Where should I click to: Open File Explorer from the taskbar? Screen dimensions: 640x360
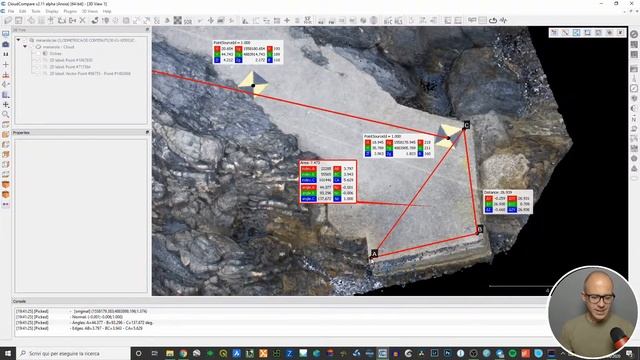point(170,353)
